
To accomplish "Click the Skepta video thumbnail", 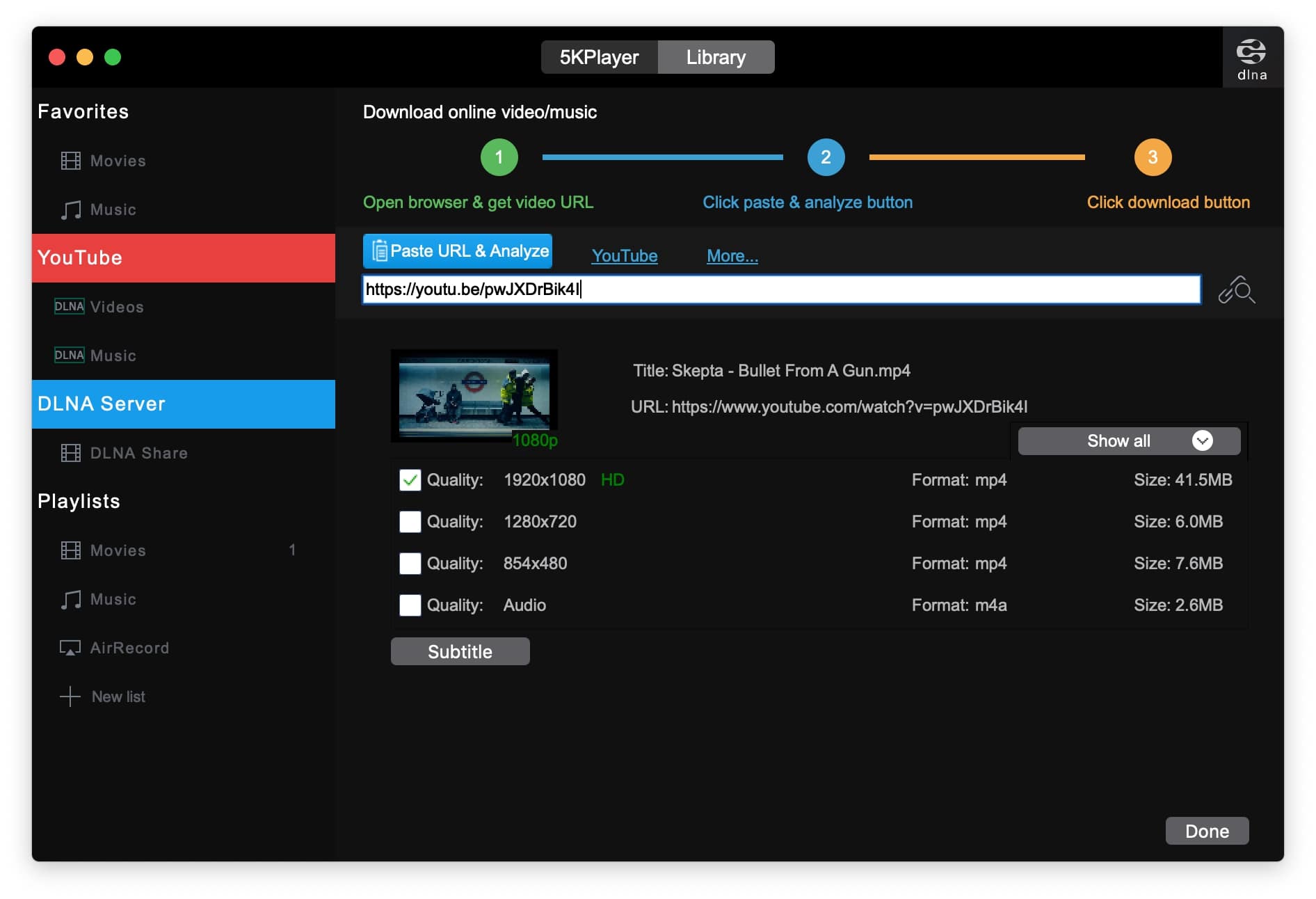I will (x=474, y=395).
